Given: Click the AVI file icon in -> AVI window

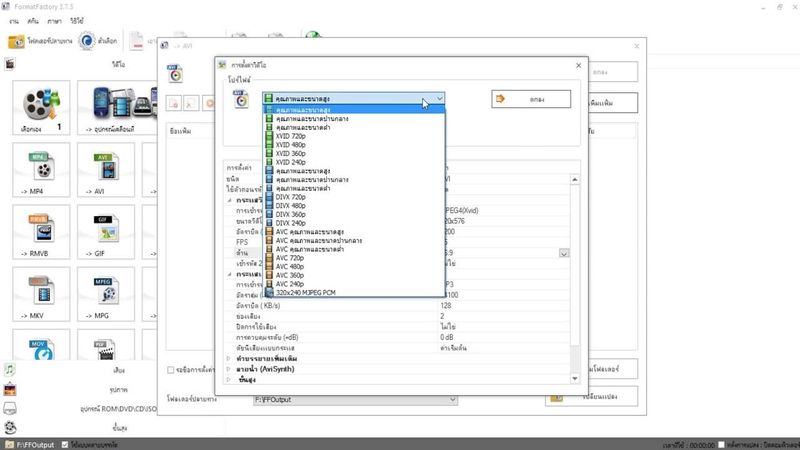Looking at the screenshot, I should (x=175, y=73).
